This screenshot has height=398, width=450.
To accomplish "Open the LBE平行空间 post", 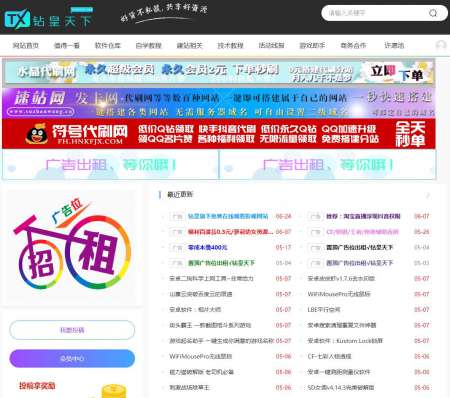I will tap(323, 310).
